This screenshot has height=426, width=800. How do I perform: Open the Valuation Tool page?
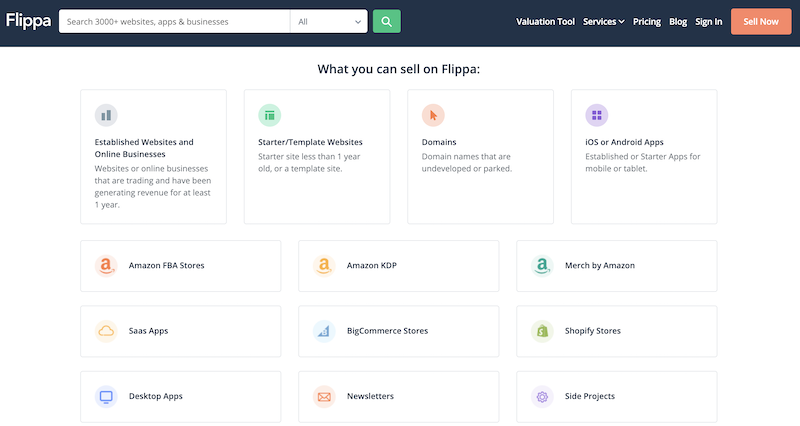pyautogui.click(x=545, y=21)
